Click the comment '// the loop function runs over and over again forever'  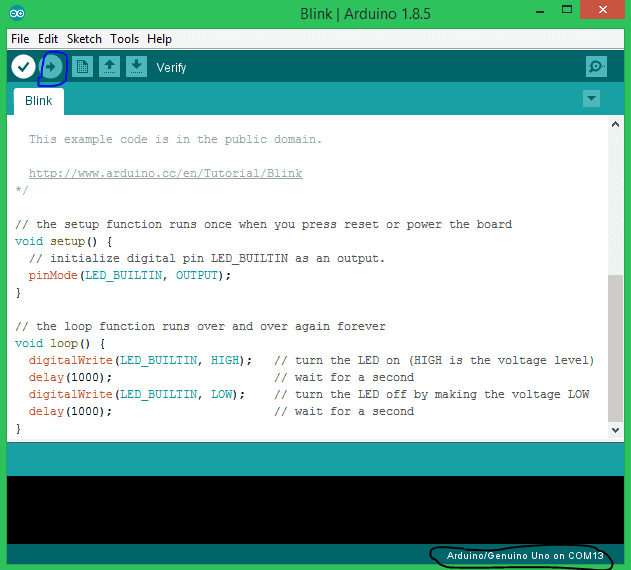[200, 326]
